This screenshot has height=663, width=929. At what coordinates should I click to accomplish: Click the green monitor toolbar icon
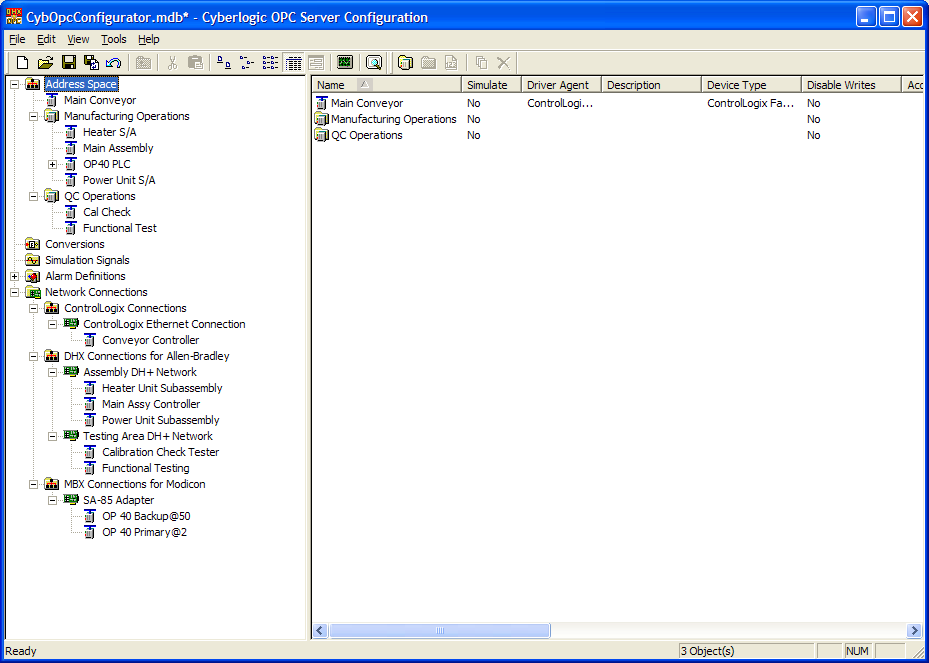pyautogui.click(x=344, y=63)
